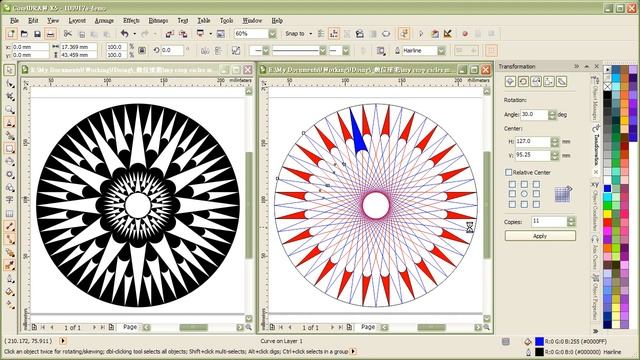Click the Print icon in the toolbar
The image size is (640, 360).
[x=50, y=34]
